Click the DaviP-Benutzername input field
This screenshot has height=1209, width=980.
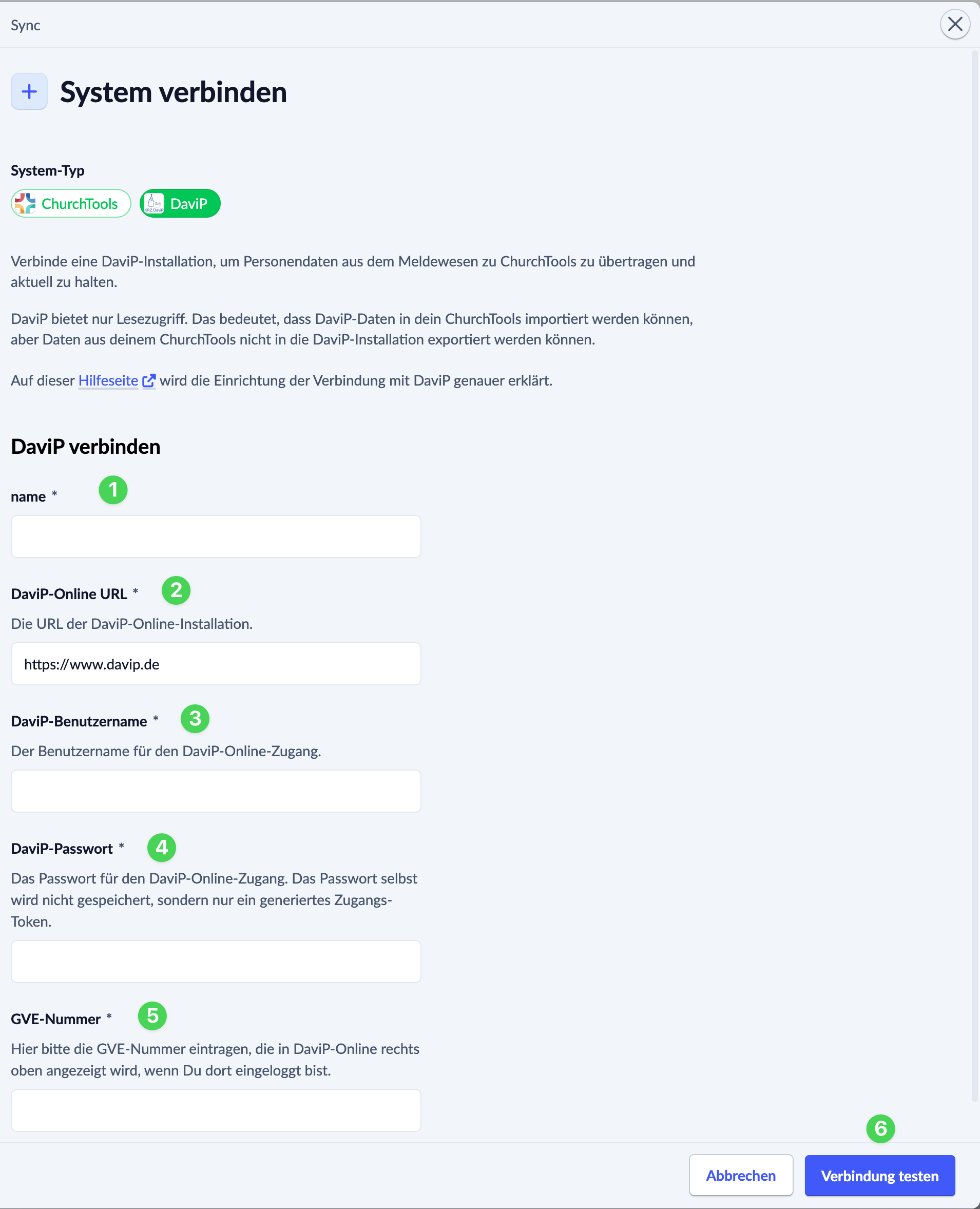pyautogui.click(x=216, y=792)
